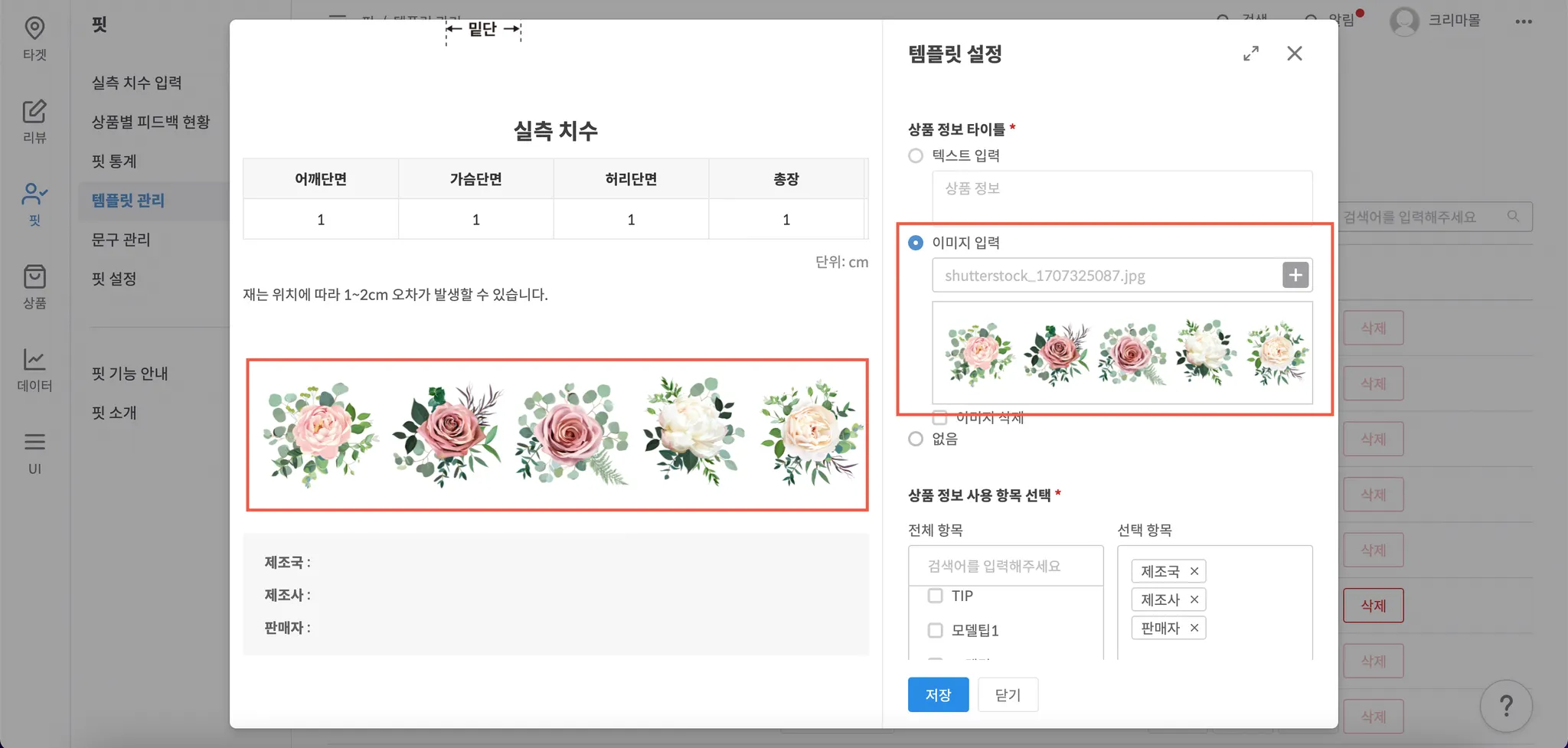Open the help question mark button
The image size is (1568, 748).
(1506, 706)
